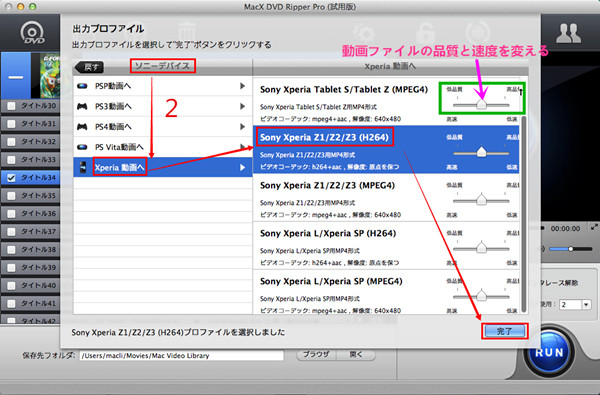
Task: Click the DVD disc icon
Action: [32, 33]
